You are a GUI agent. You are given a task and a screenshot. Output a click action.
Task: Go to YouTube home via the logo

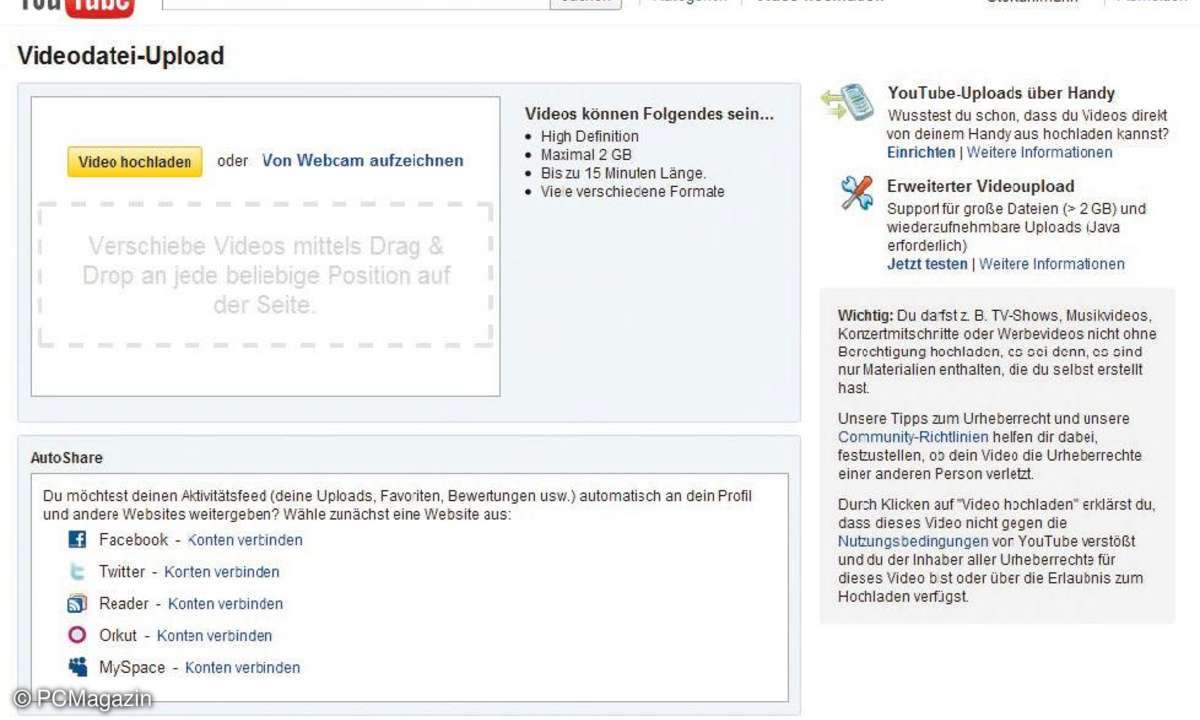(76, 8)
